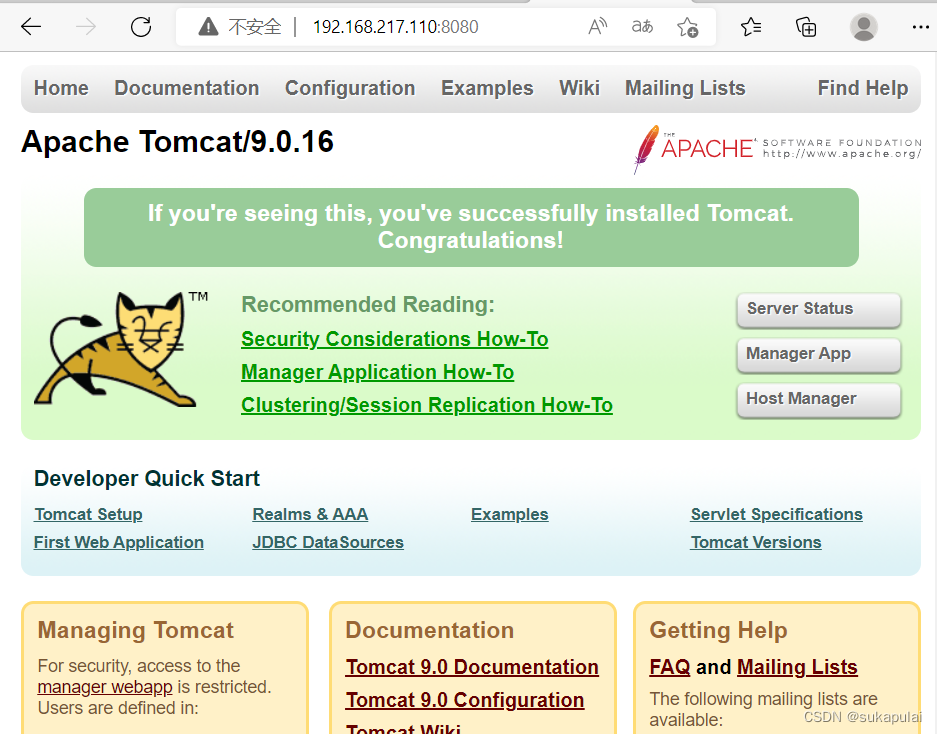Open the Server Status page
The height and width of the screenshot is (734, 937).
[818, 310]
